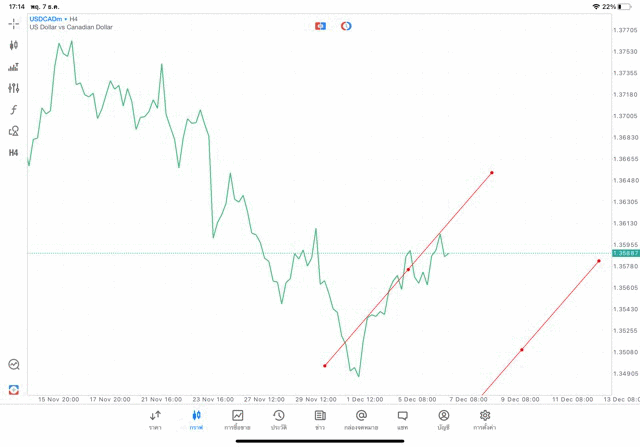Activate the crosshair cursor tool
Image resolution: width=640 pixels, height=447 pixels.
click(14, 23)
